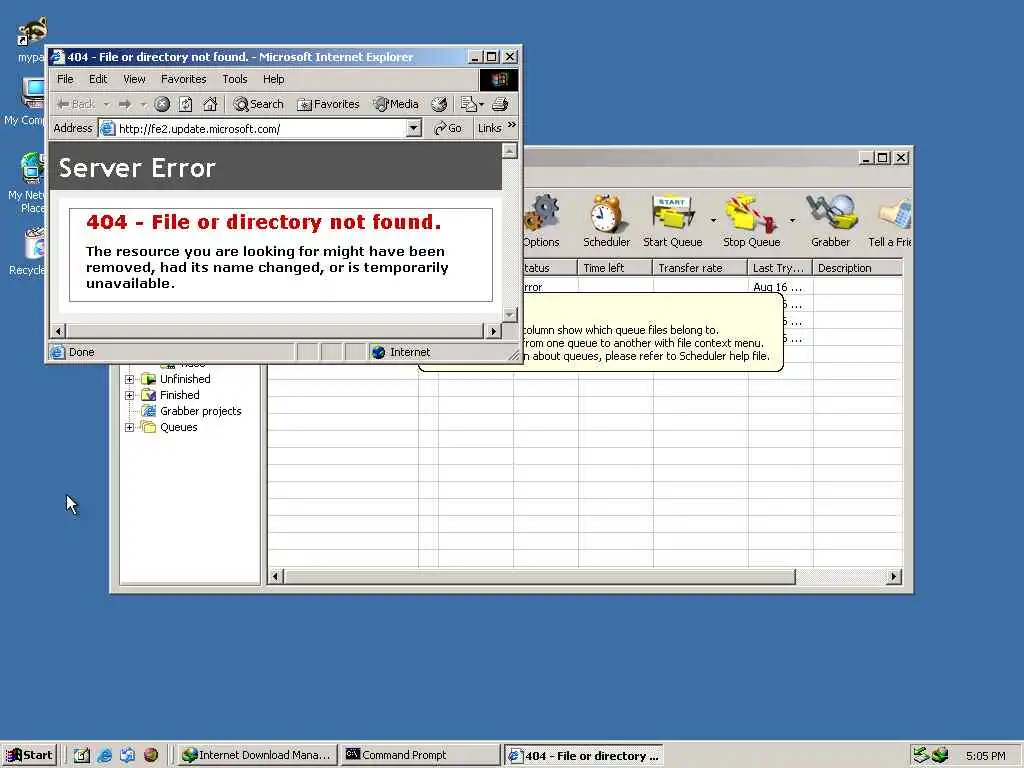Click the disabled Back button

(x=76, y=104)
